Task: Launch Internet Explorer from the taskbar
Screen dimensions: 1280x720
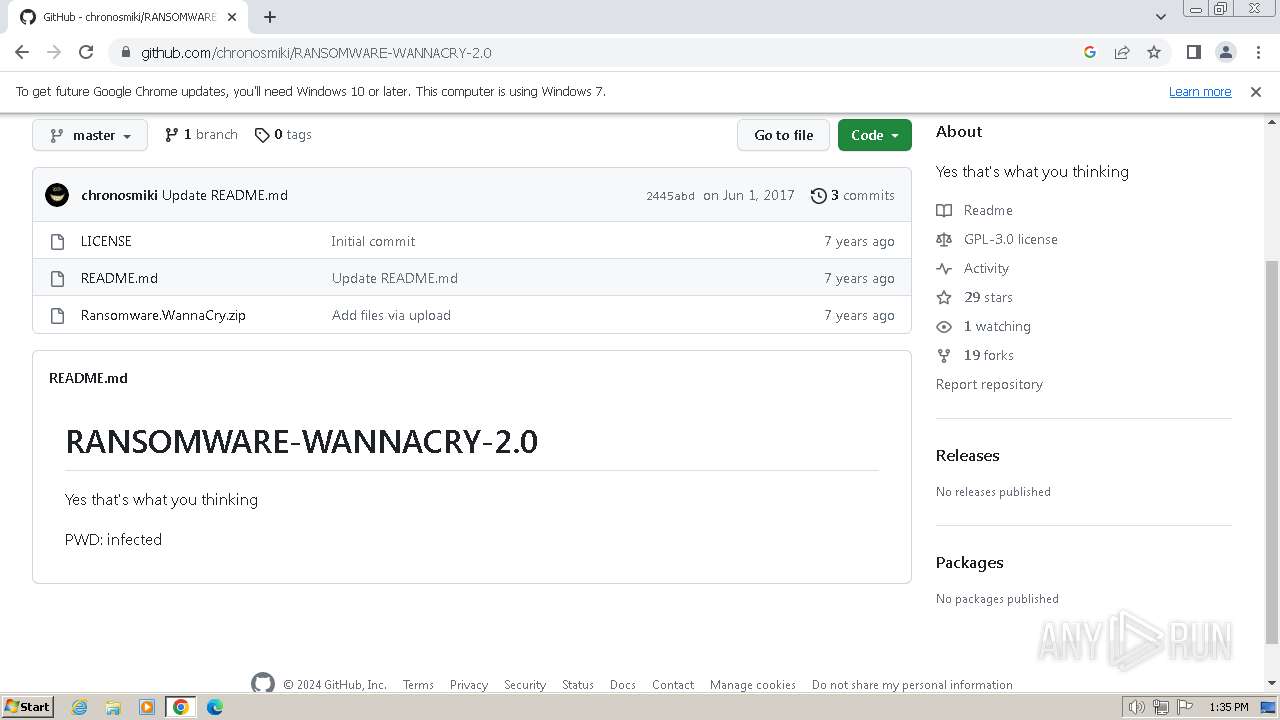Action: 80,707
